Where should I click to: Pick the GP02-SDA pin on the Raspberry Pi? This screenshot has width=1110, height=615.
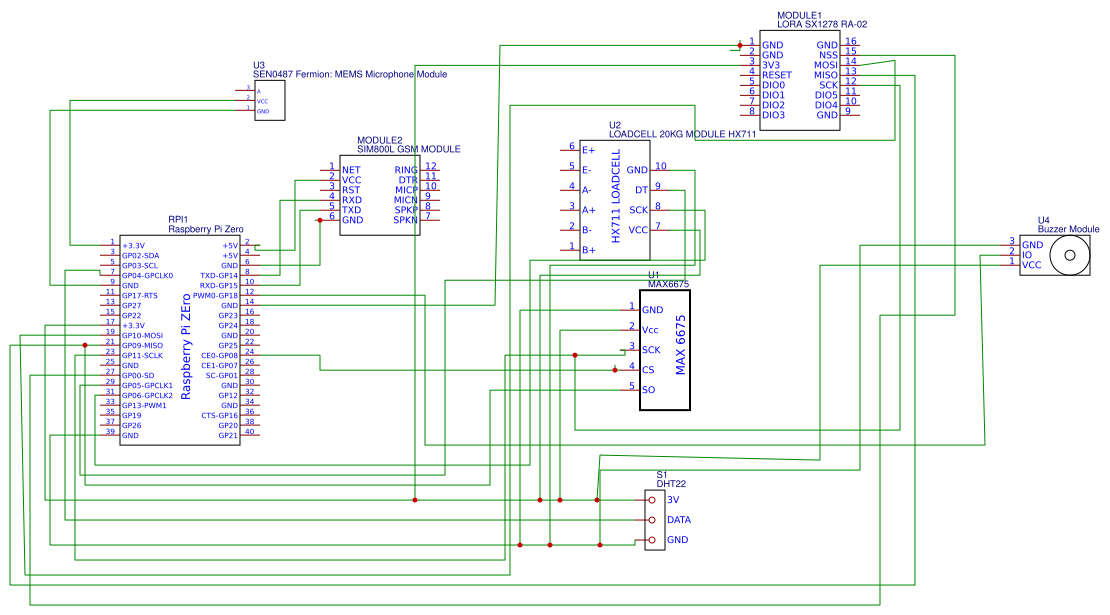coord(140,255)
